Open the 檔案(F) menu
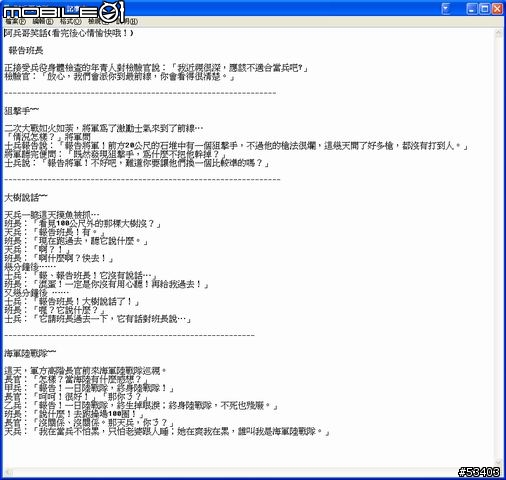Image resolution: width=506 pixels, height=480 pixels. point(15,22)
